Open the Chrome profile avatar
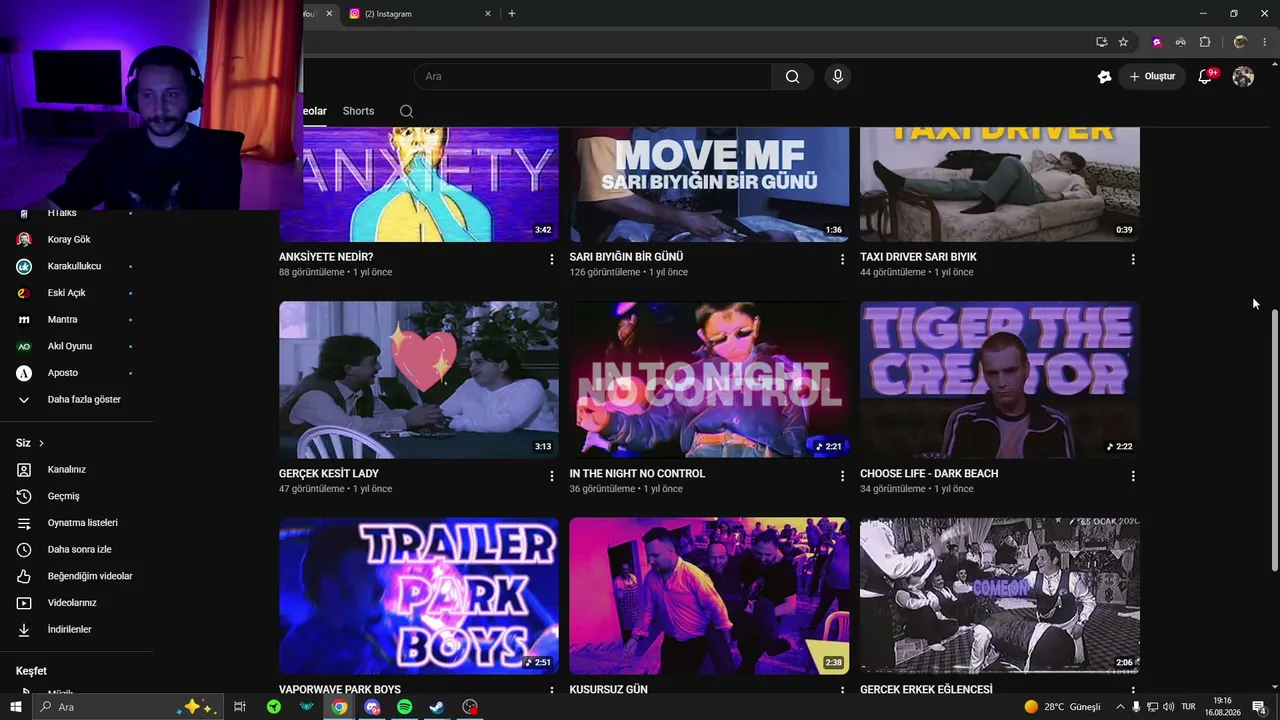This screenshot has width=1280, height=720. click(1240, 42)
